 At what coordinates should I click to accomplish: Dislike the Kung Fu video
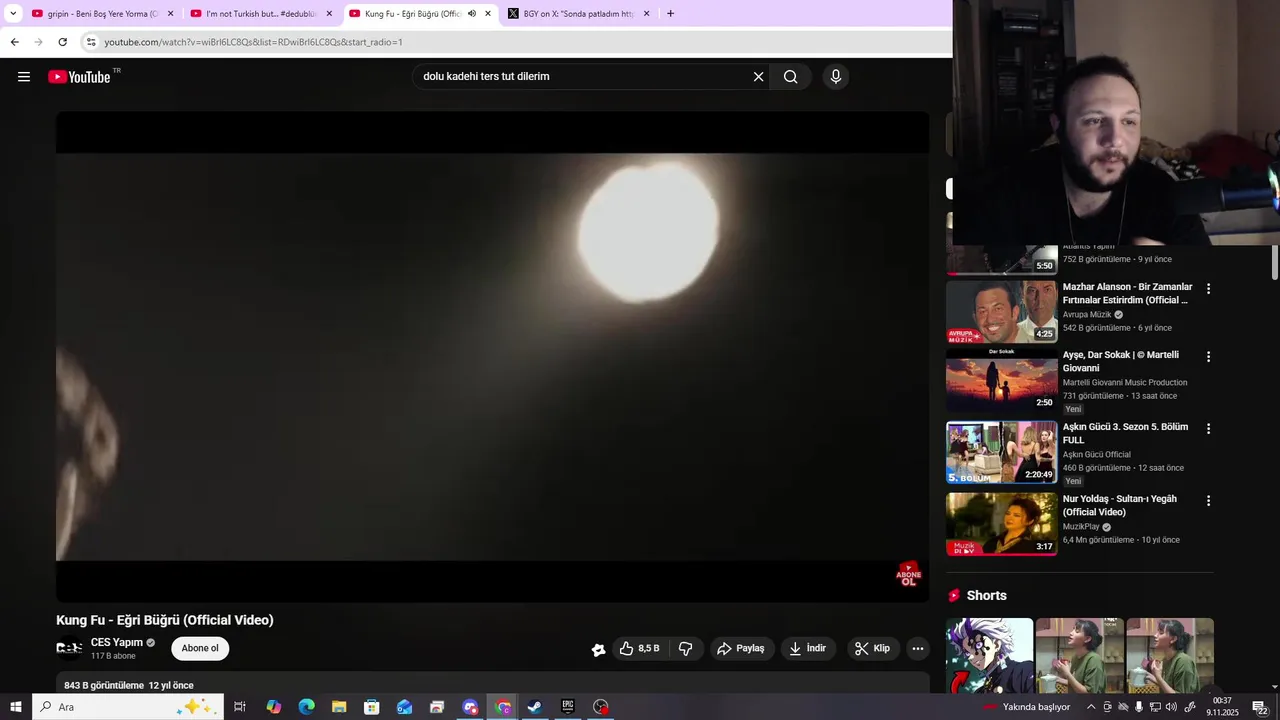pos(686,649)
